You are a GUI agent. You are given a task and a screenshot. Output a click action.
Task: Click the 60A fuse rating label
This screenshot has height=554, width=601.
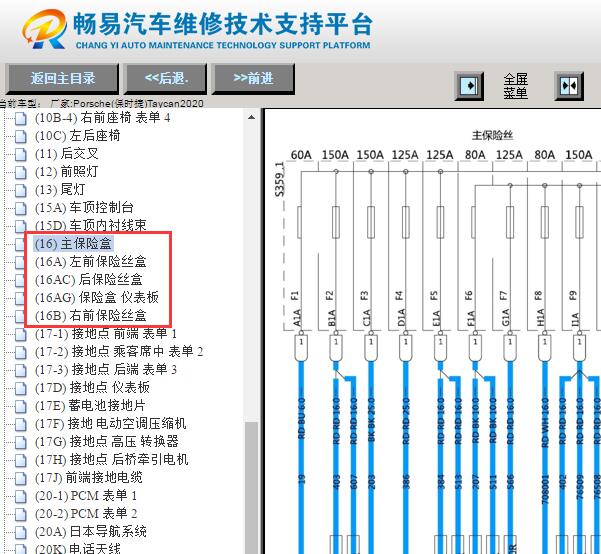click(x=301, y=155)
